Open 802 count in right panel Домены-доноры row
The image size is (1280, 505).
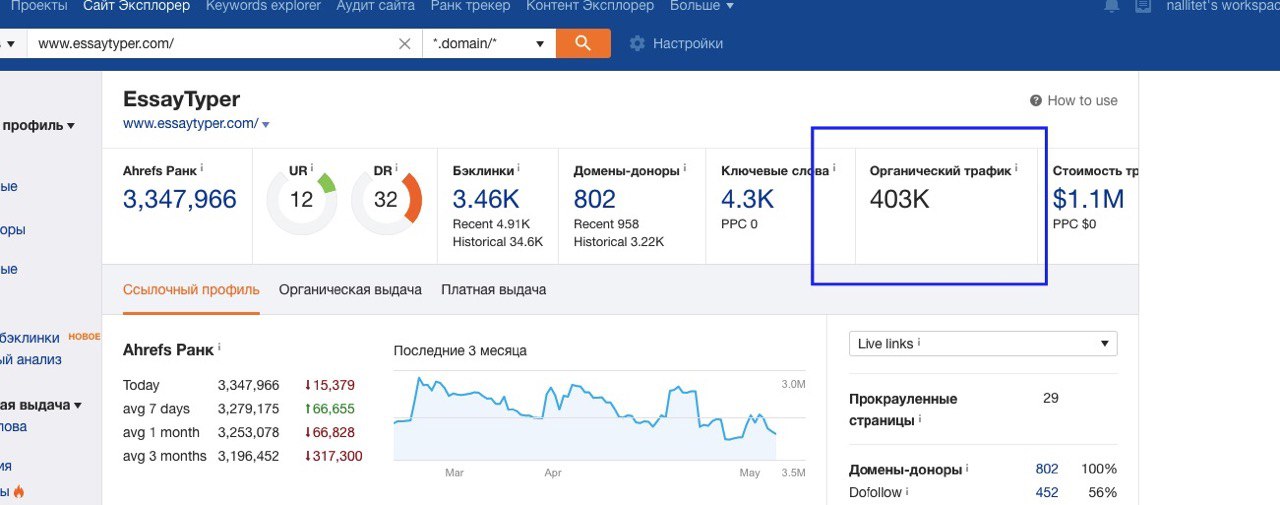click(1047, 468)
